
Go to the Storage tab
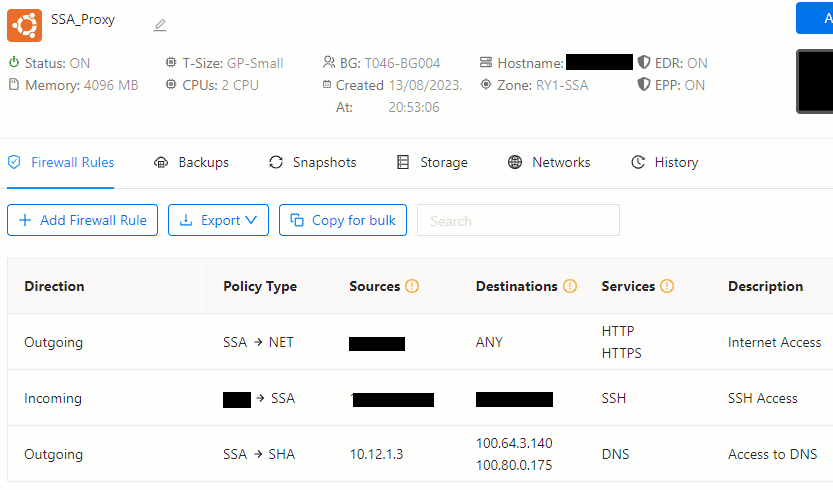coord(432,162)
